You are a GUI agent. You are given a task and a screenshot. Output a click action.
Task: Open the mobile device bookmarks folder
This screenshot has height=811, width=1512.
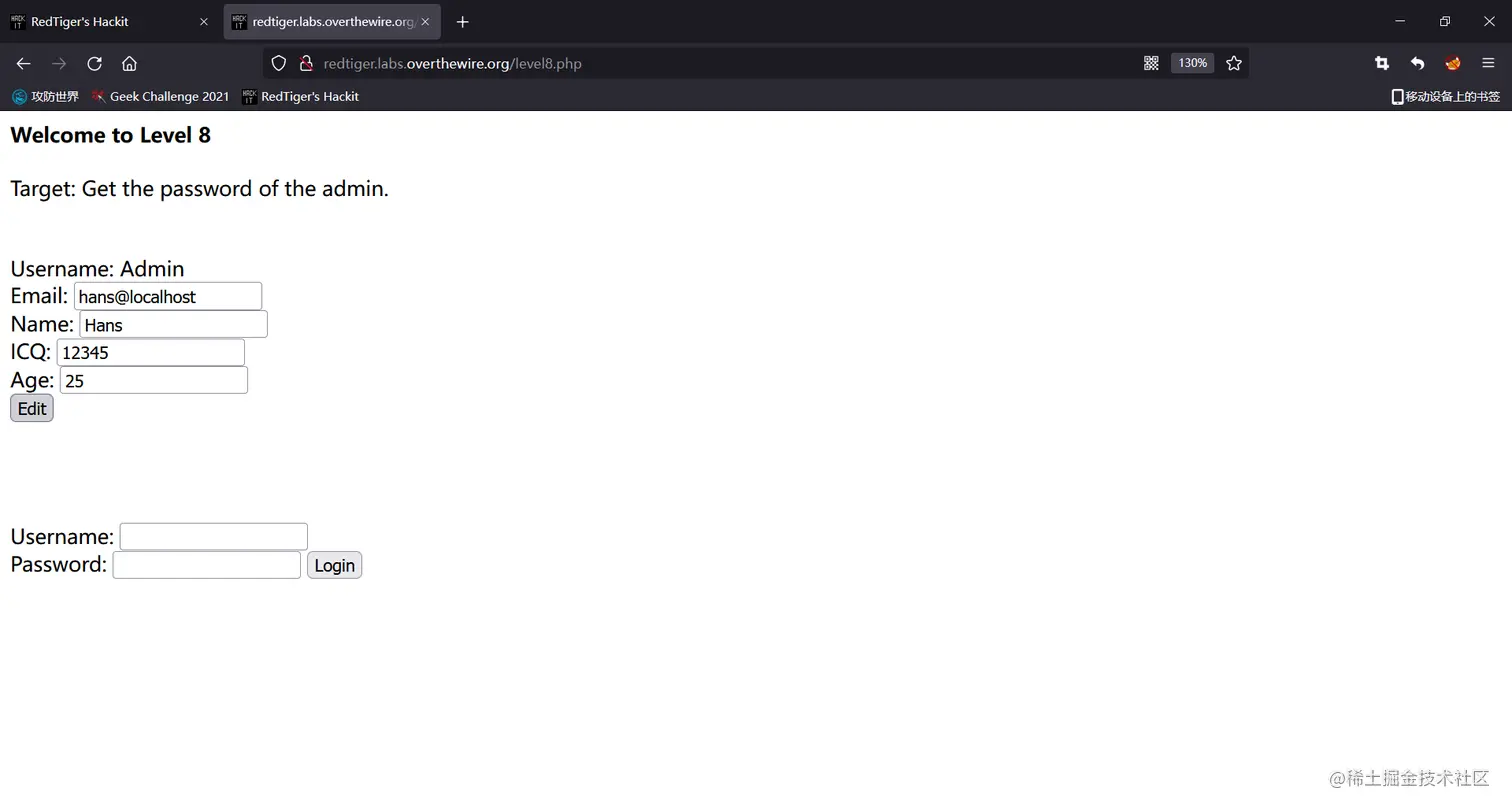pos(1446,97)
